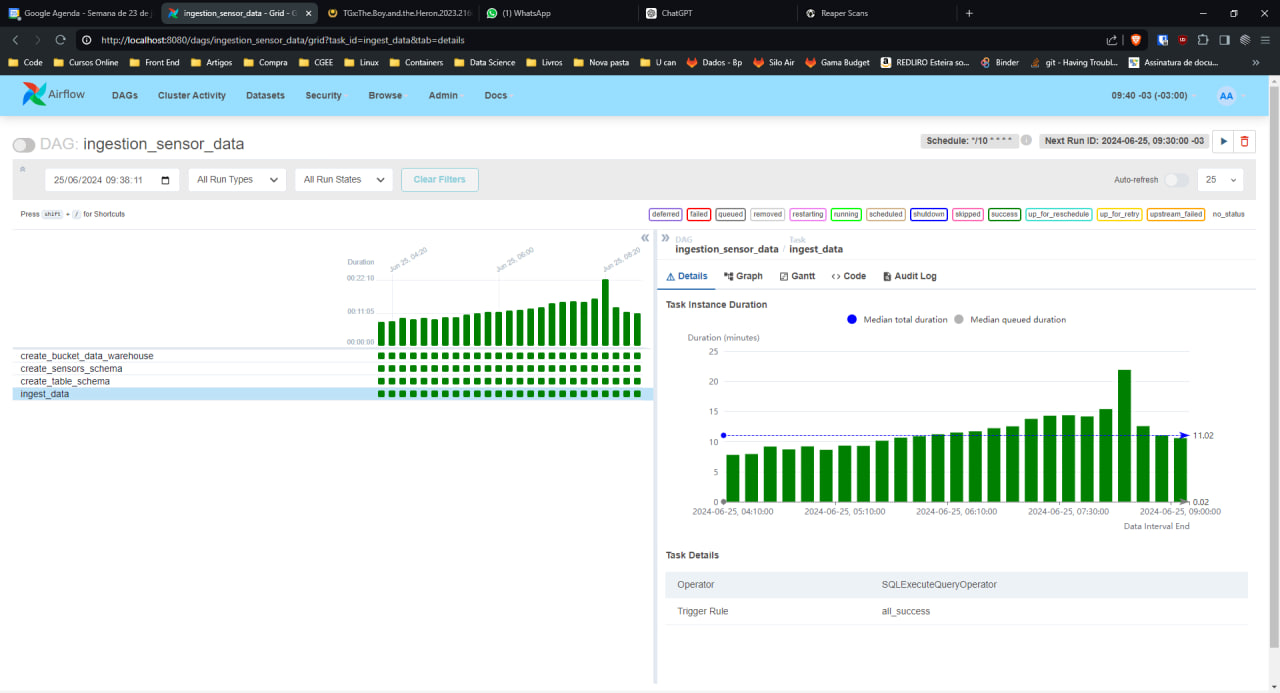
Task: Toggle Median total duration legend item
Action: click(897, 320)
